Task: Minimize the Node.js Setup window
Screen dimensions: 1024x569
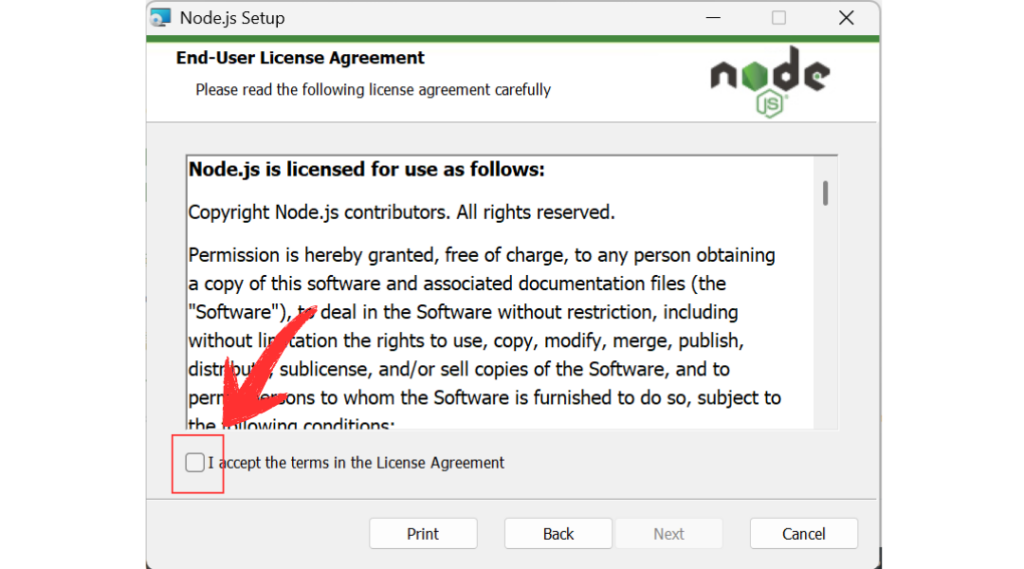Action: (x=712, y=18)
